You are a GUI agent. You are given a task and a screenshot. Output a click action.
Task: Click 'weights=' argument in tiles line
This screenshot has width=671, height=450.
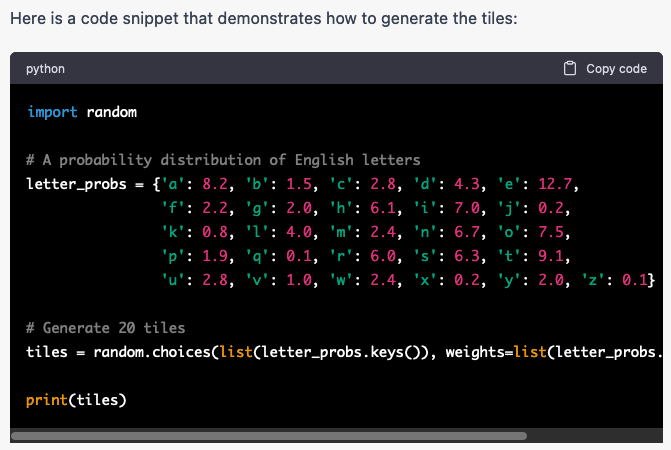[x=479, y=352]
